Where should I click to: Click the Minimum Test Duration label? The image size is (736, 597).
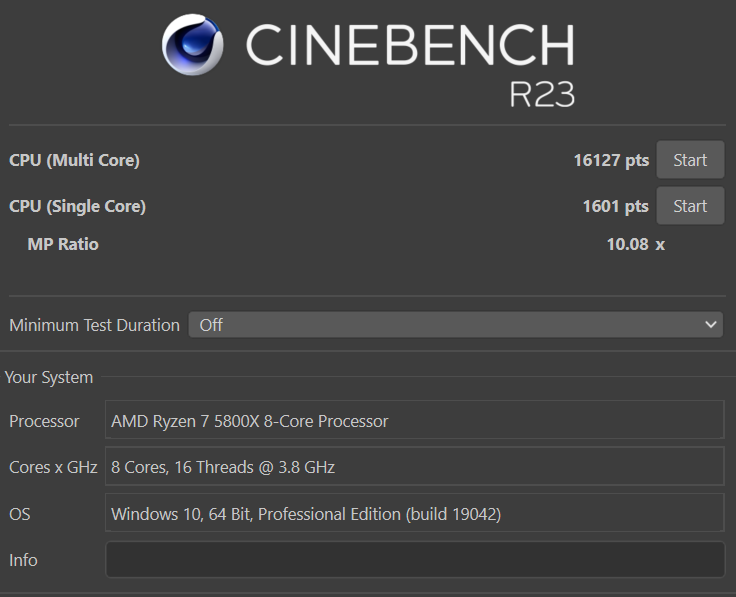[x=94, y=325]
